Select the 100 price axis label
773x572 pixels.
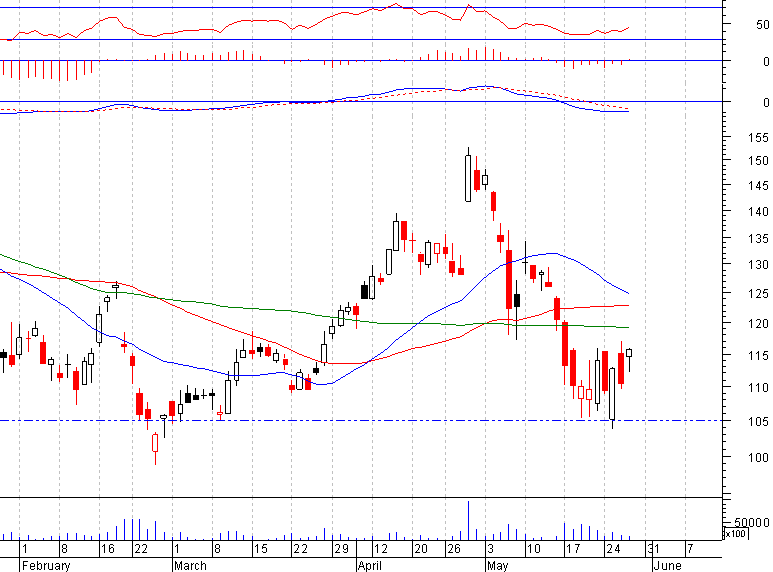(758, 458)
